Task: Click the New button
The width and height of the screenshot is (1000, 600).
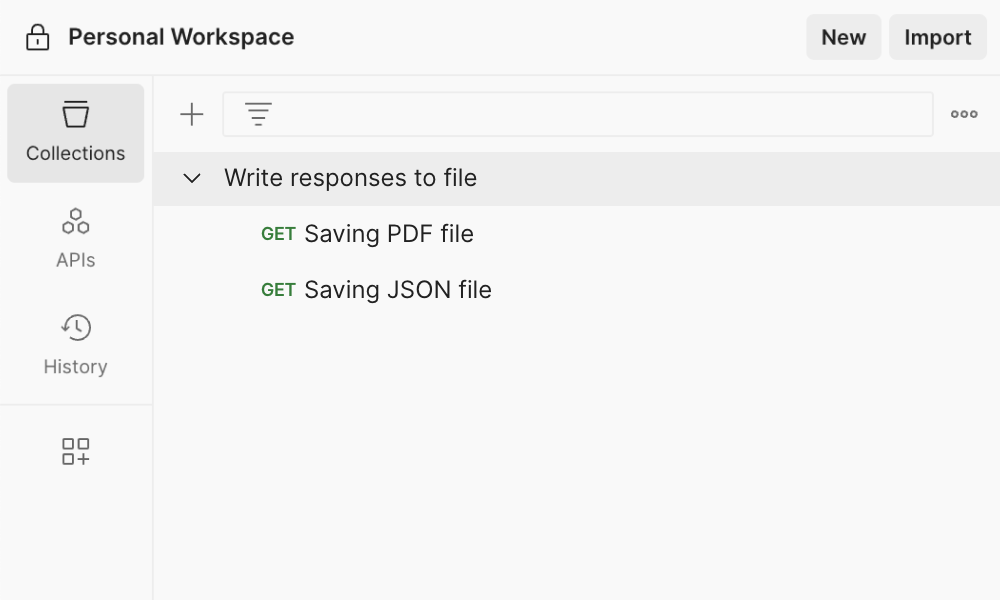Action: pyautogui.click(x=843, y=37)
